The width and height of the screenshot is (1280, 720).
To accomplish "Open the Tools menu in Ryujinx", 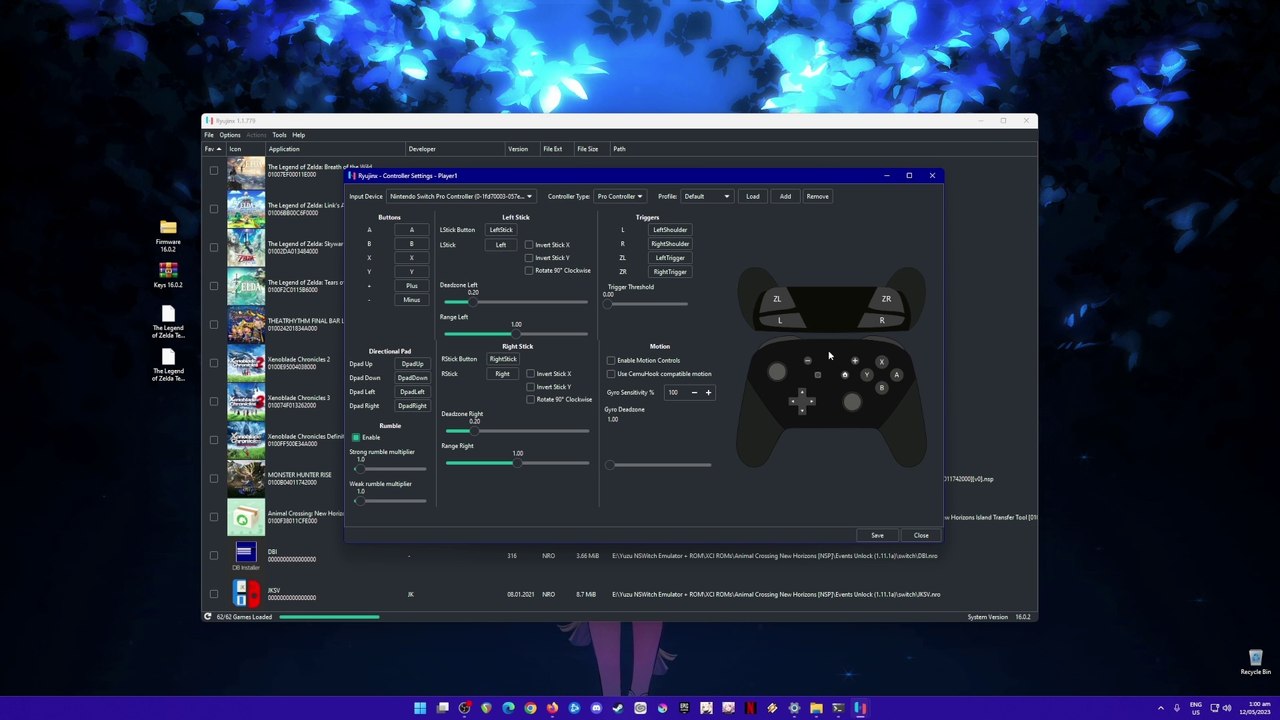I will [x=279, y=135].
